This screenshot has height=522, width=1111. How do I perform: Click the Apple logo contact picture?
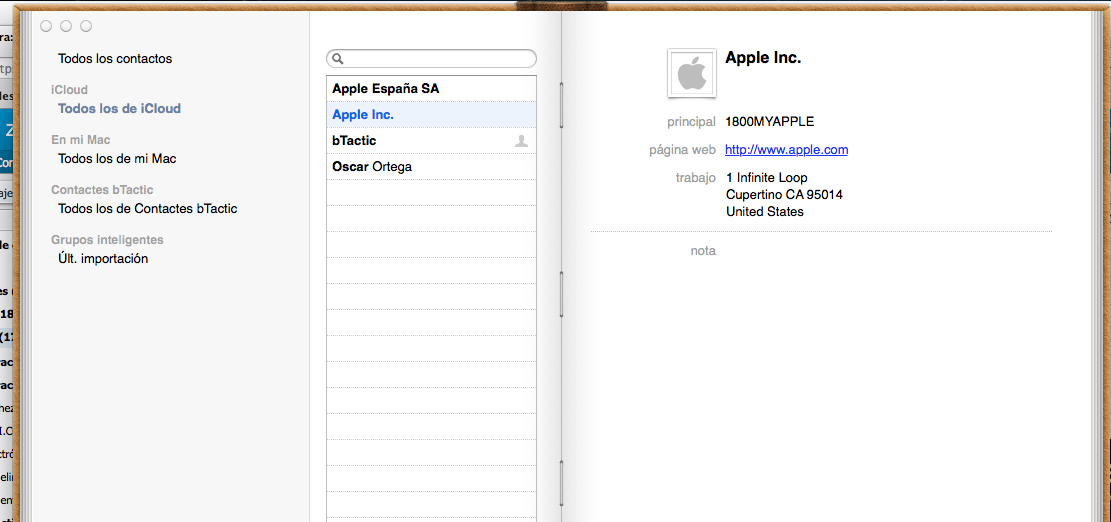pyautogui.click(x=692, y=74)
